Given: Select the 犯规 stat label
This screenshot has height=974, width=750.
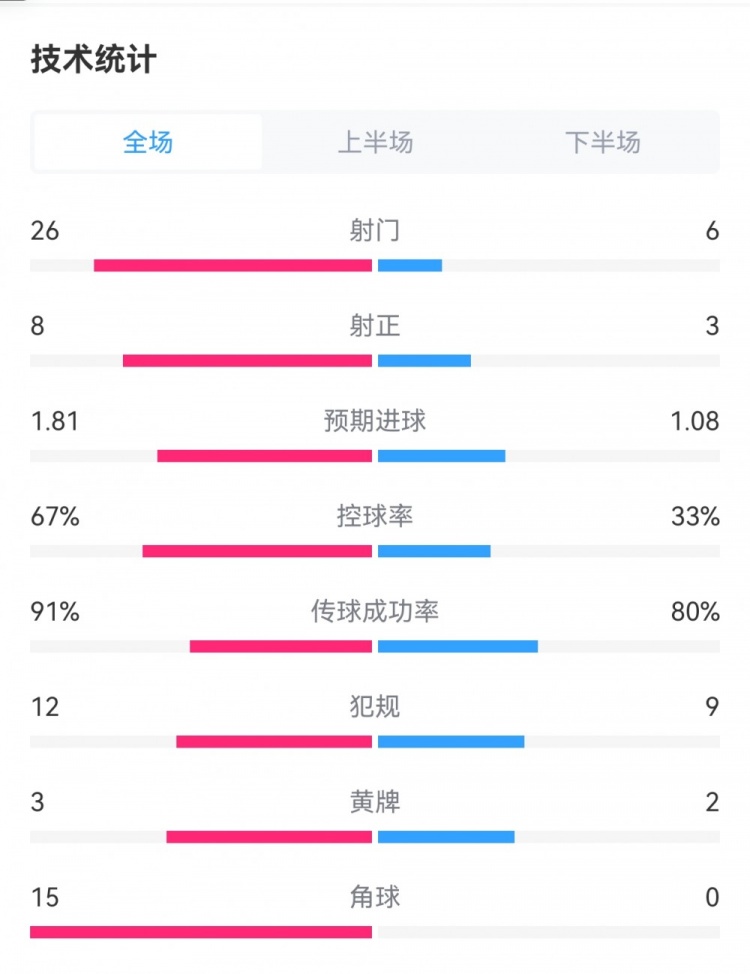Looking at the screenshot, I should click(375, 706).
